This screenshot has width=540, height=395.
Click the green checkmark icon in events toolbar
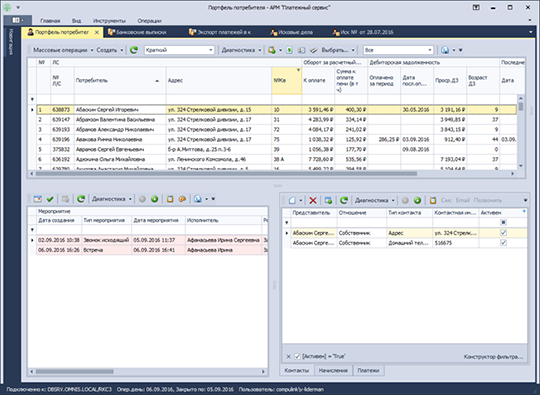coord(50,199)
